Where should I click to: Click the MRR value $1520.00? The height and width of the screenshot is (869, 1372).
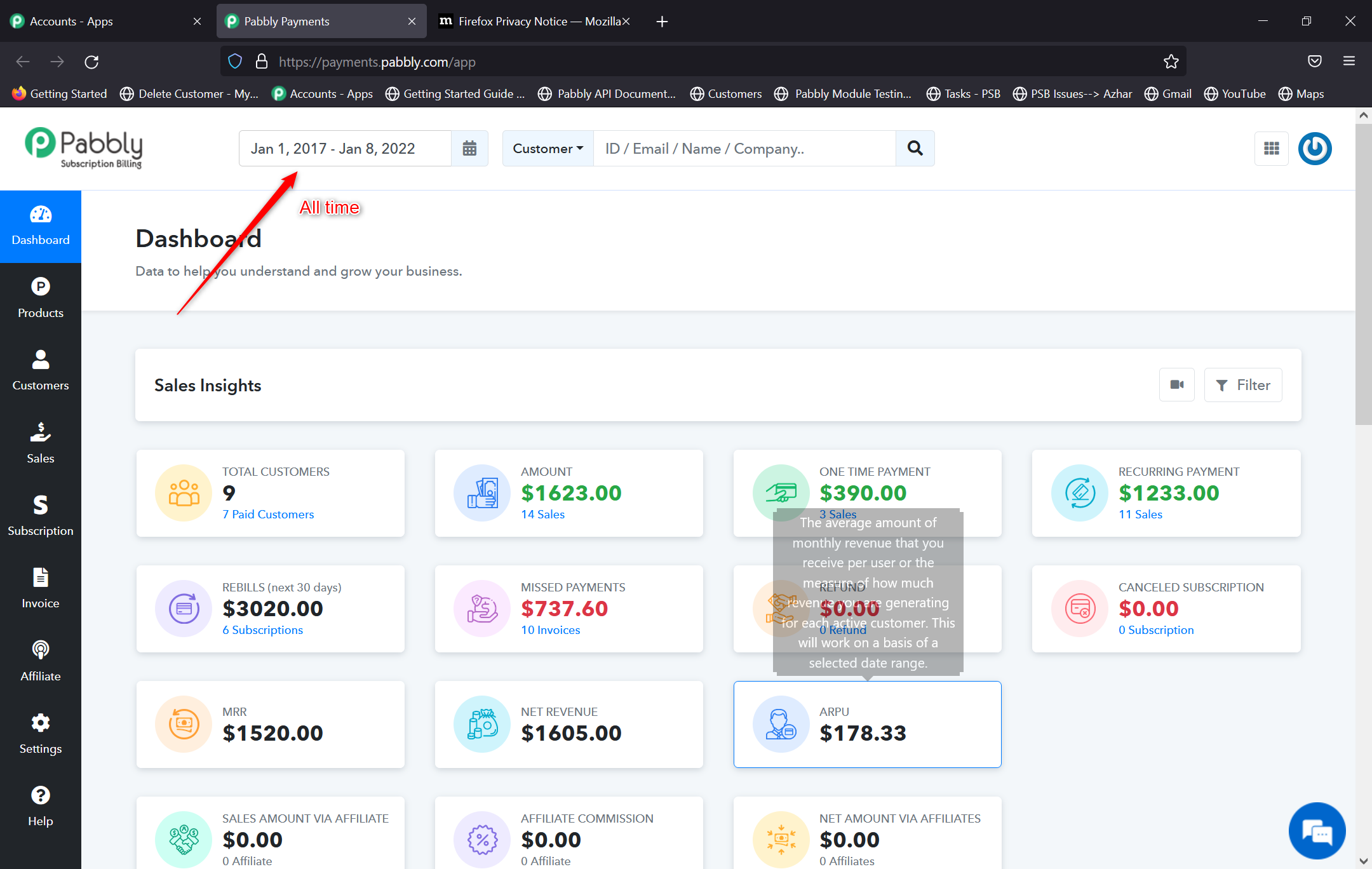coord(272,734)
